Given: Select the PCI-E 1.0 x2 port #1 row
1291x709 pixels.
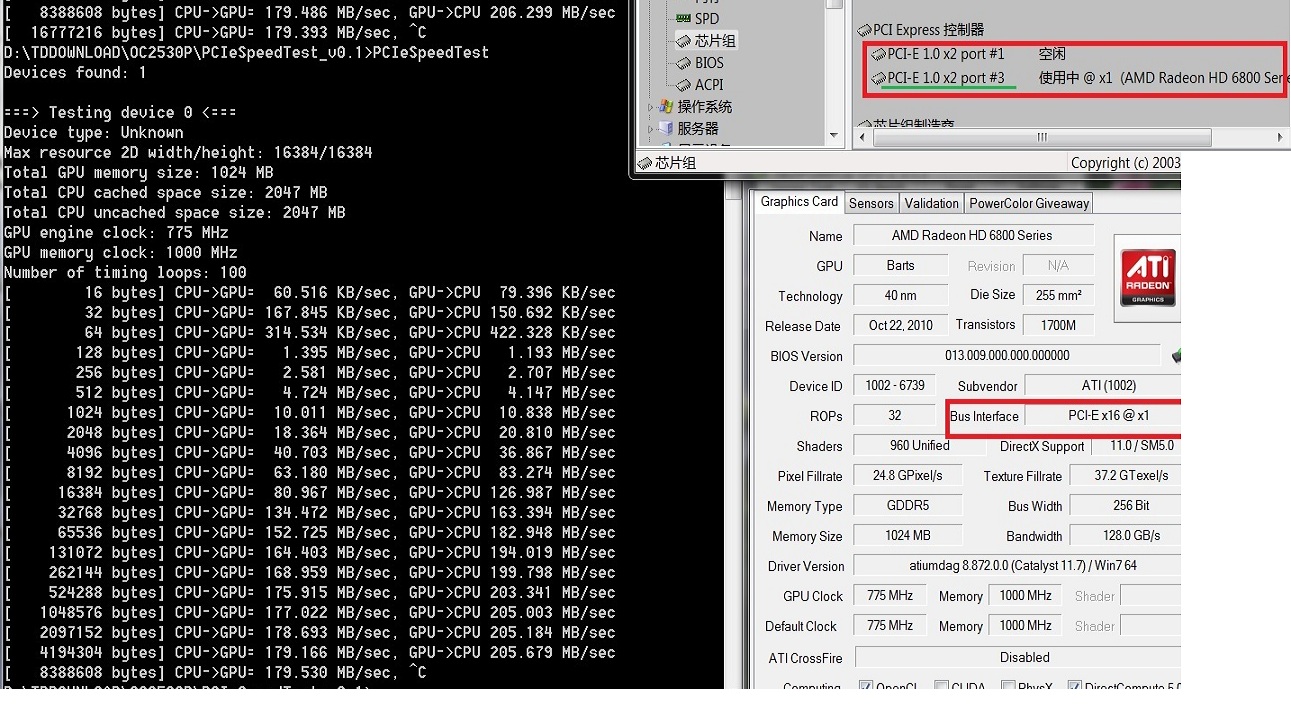Looking at the screenshot, I should [946, 54].
